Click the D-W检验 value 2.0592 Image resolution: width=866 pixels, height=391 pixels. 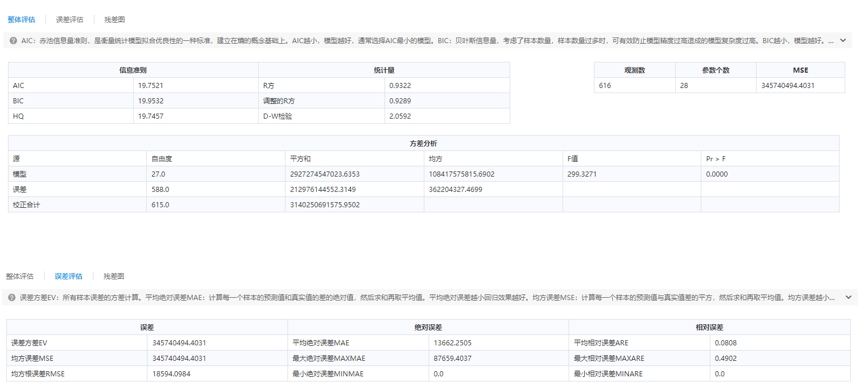point(400,117)
